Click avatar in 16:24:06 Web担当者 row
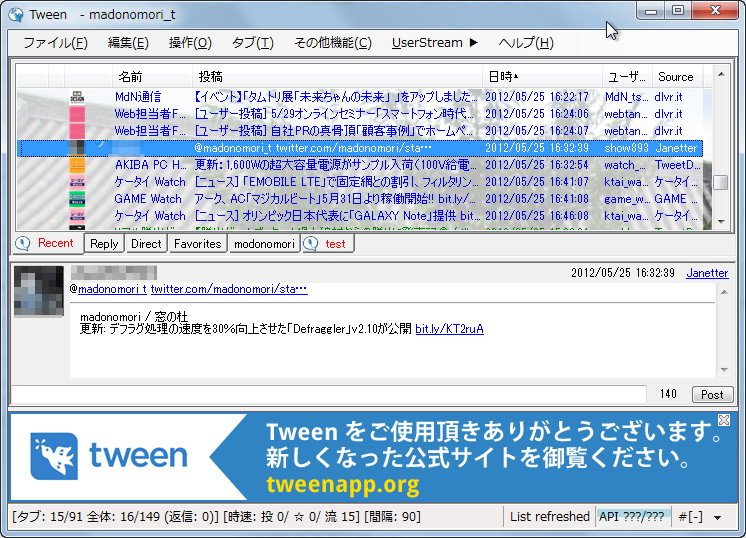The height and width of the screenshot is (538, 746). [77, 114]
